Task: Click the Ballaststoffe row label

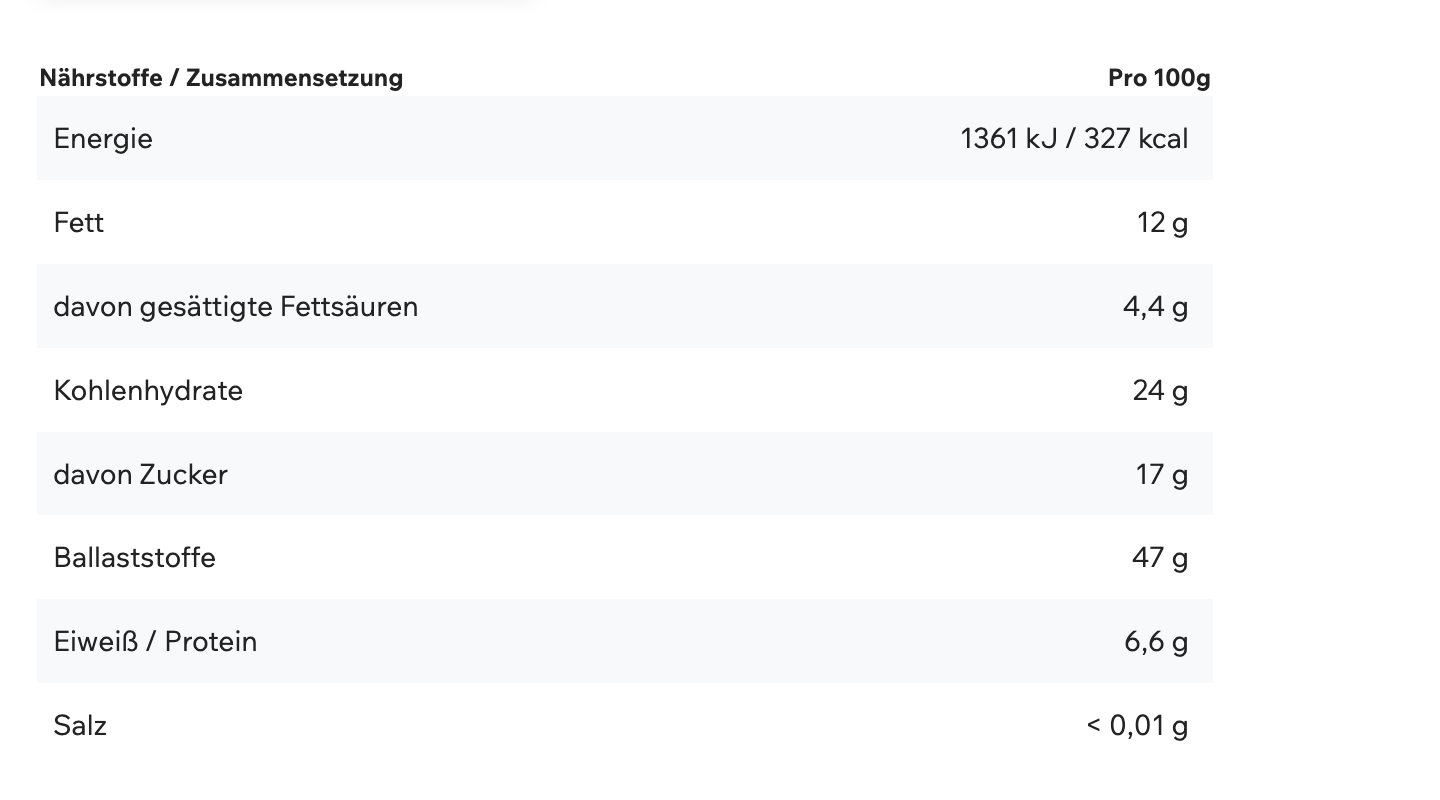Action: pyautogui.click(x=135, y=558)
